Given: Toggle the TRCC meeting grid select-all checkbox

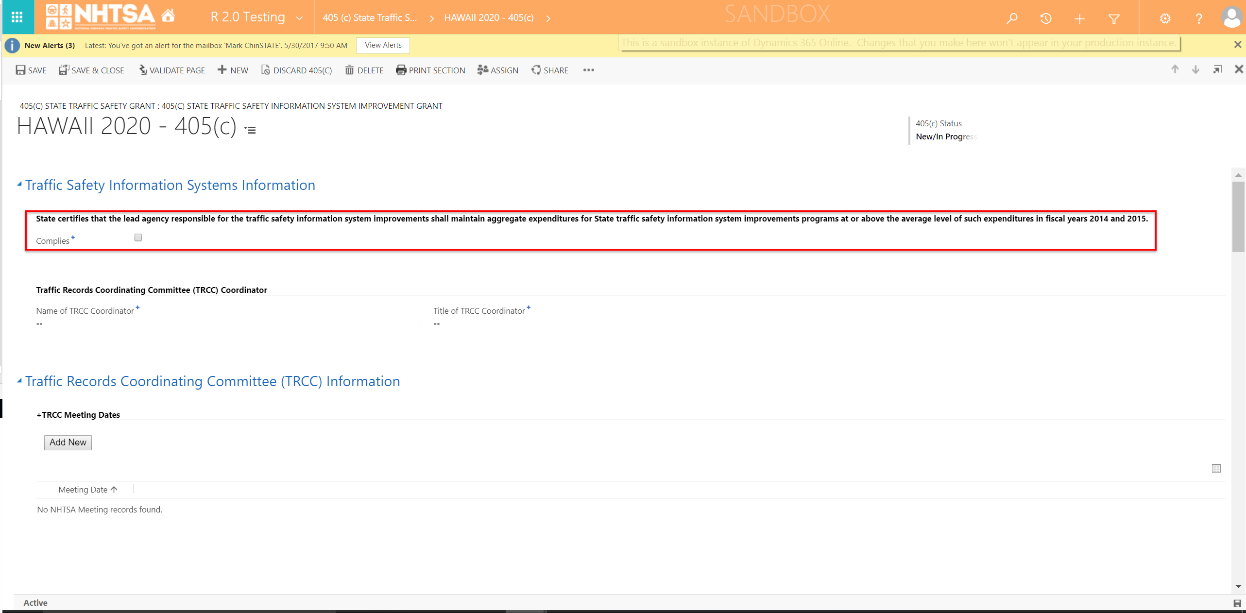Looking at the screenshot, I should (1216, 468).
